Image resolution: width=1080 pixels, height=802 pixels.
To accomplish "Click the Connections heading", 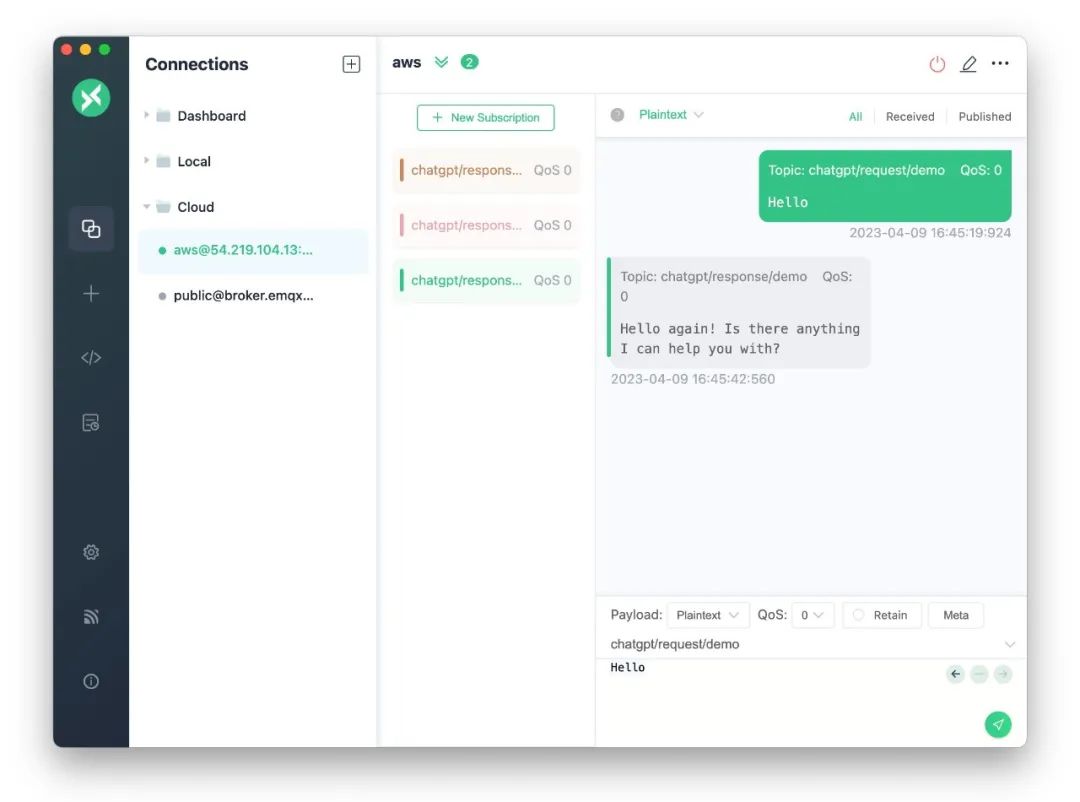I will pos(196,64).
